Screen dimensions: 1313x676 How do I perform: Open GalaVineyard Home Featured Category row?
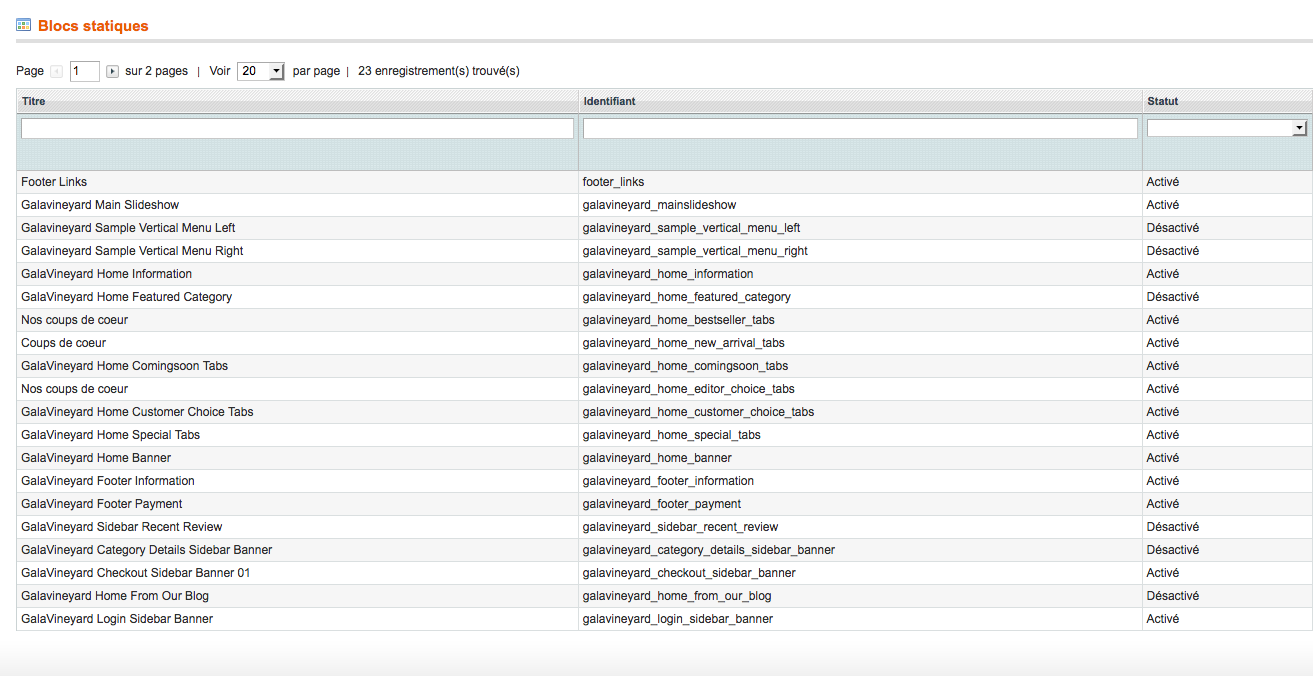(126, 297)
